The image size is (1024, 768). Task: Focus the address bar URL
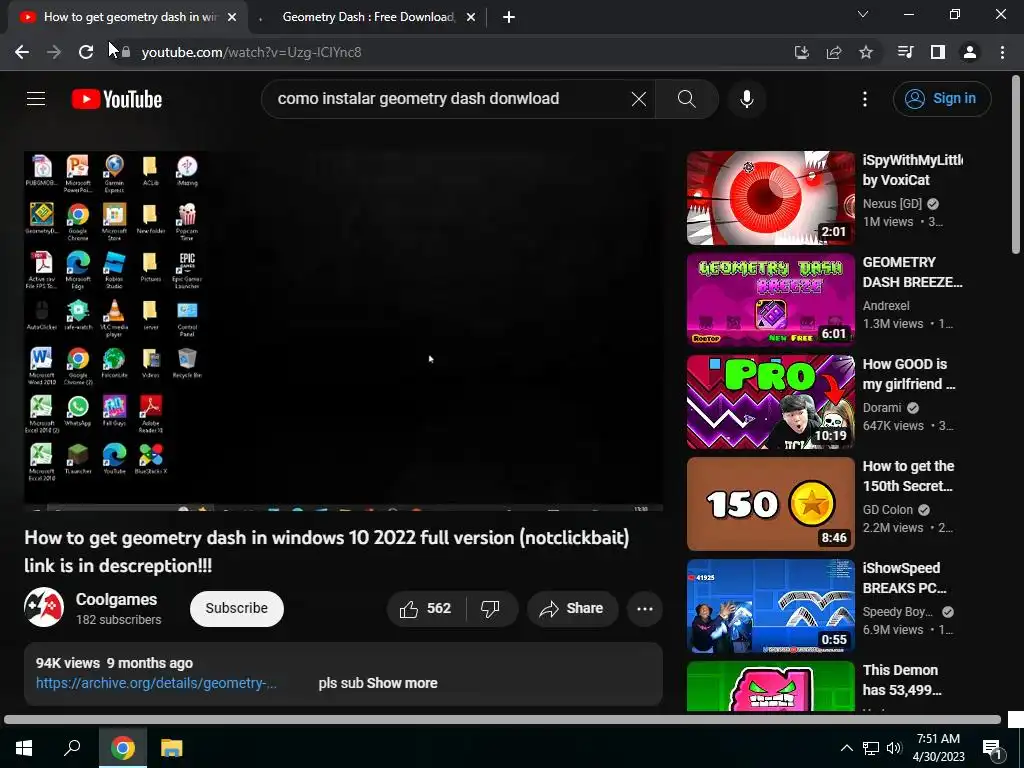click(x=251, y=52)
